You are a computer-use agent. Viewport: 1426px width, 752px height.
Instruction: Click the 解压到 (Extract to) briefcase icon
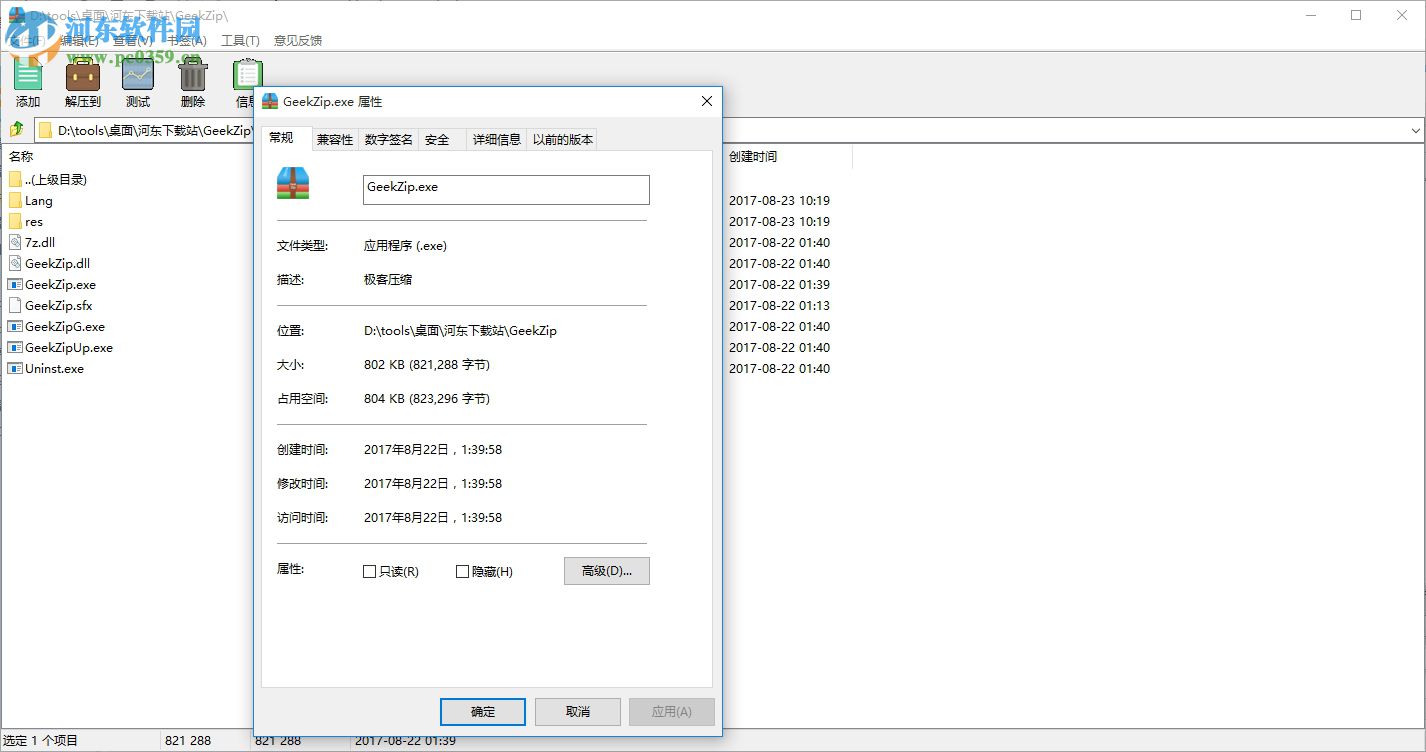(82, 80)
